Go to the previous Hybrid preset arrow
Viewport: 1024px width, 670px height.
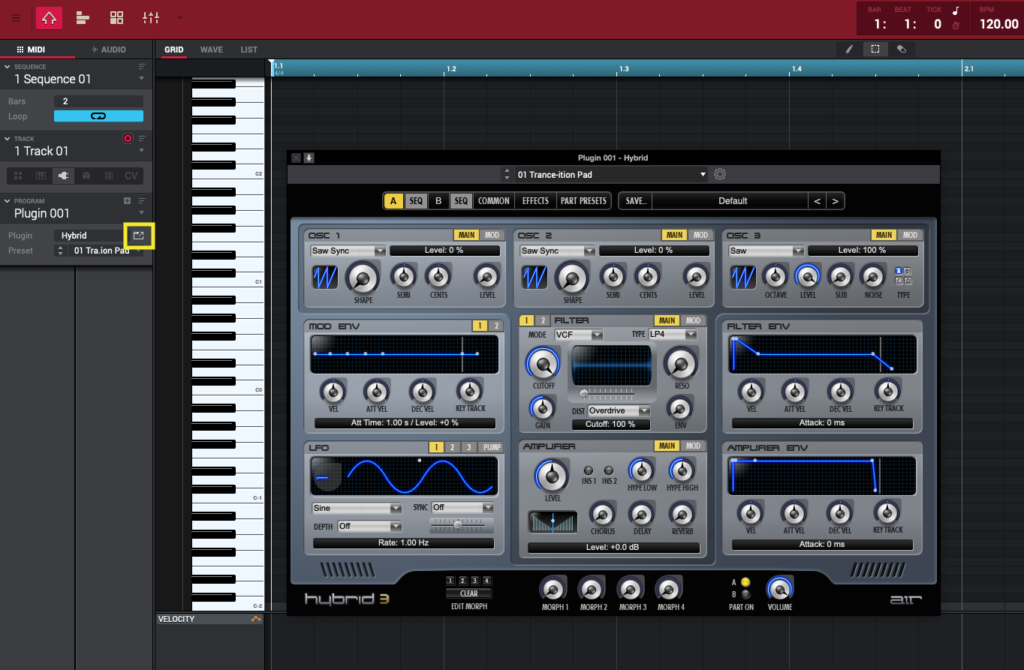817,201
